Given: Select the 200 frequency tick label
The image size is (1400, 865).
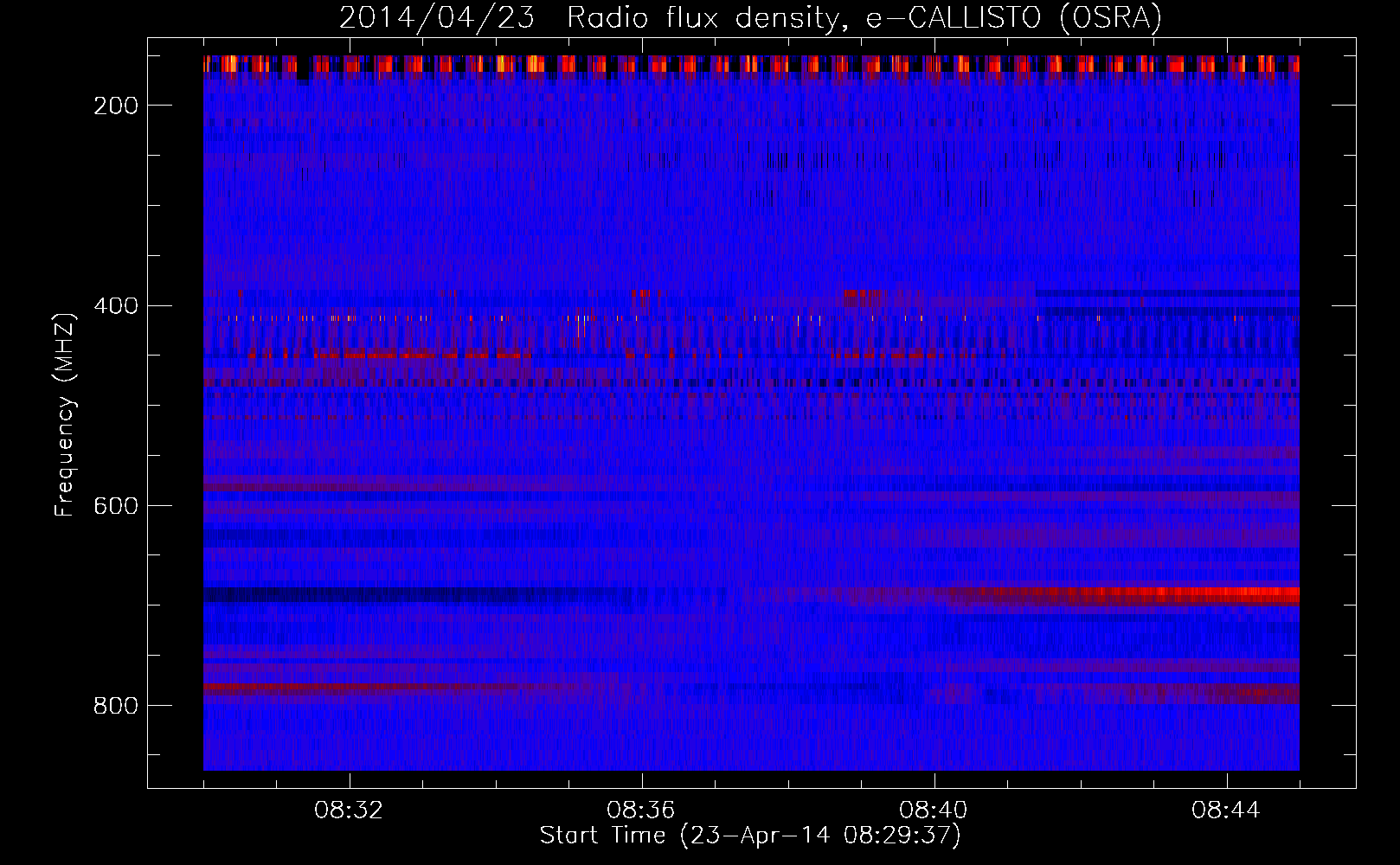Looking at the screenshot, I should click(x=116, y=106).
